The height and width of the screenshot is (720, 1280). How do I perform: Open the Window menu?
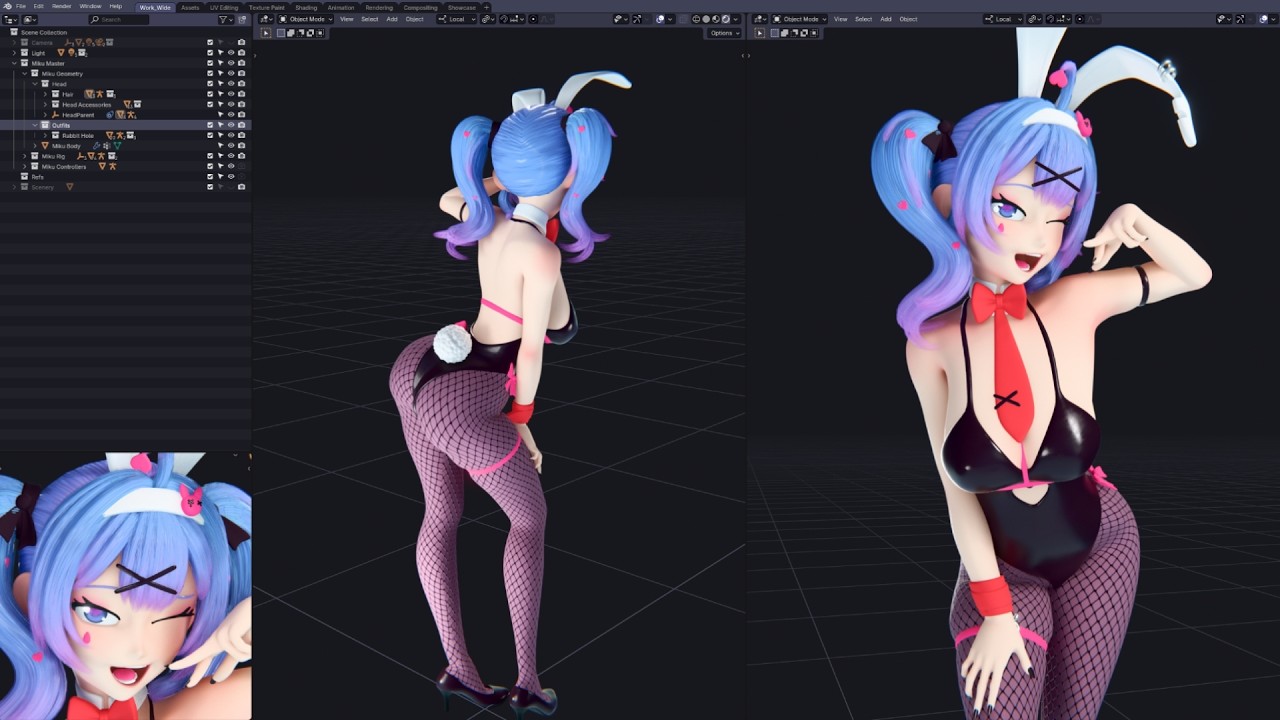(90, 6)
